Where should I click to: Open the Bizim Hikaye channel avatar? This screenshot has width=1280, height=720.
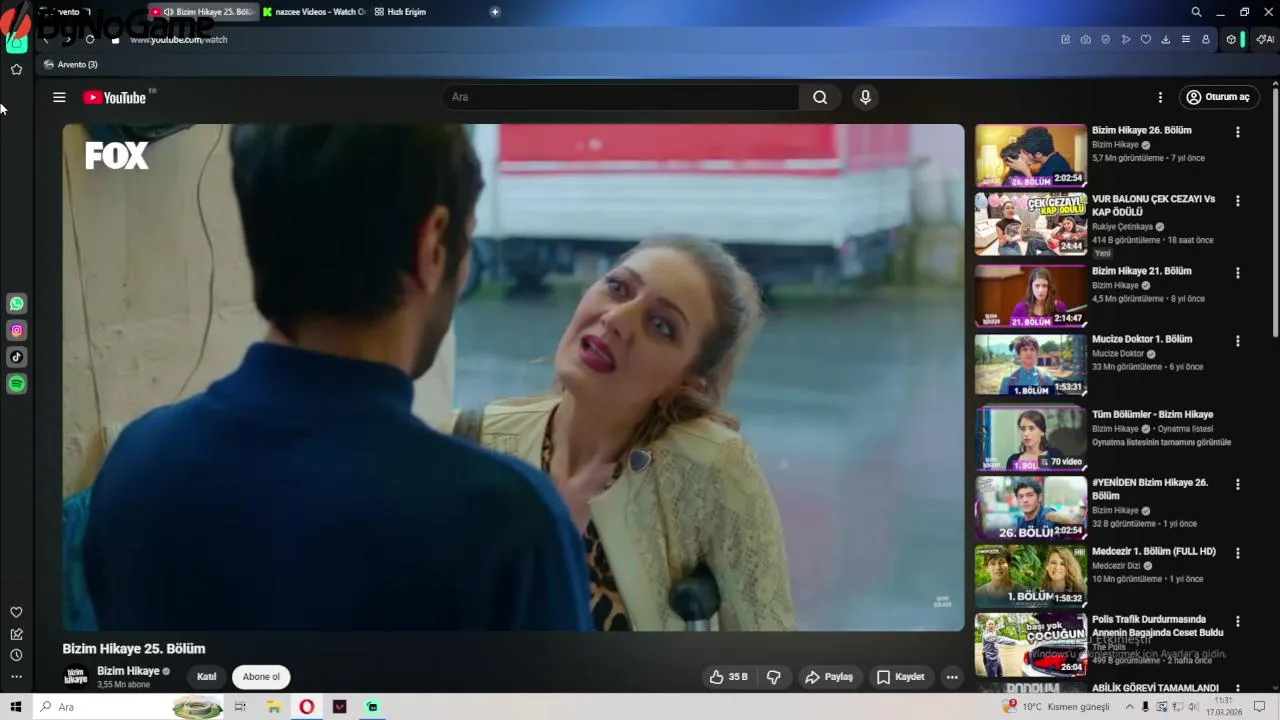[x=75, y=677]
